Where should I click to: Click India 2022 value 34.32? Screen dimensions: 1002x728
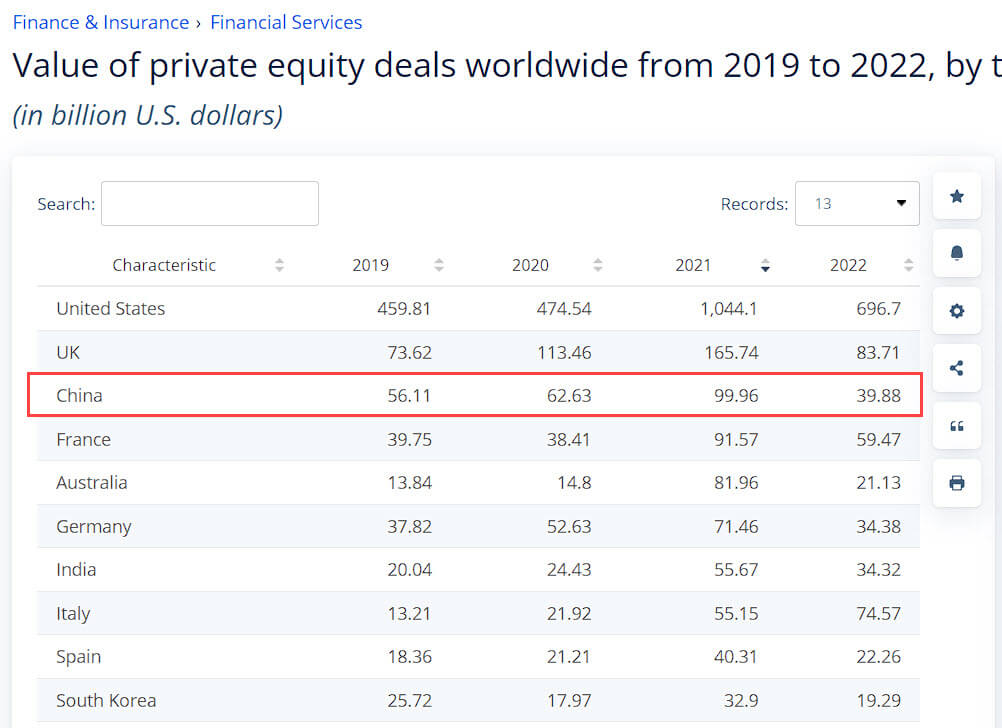[x=879, y=569]
